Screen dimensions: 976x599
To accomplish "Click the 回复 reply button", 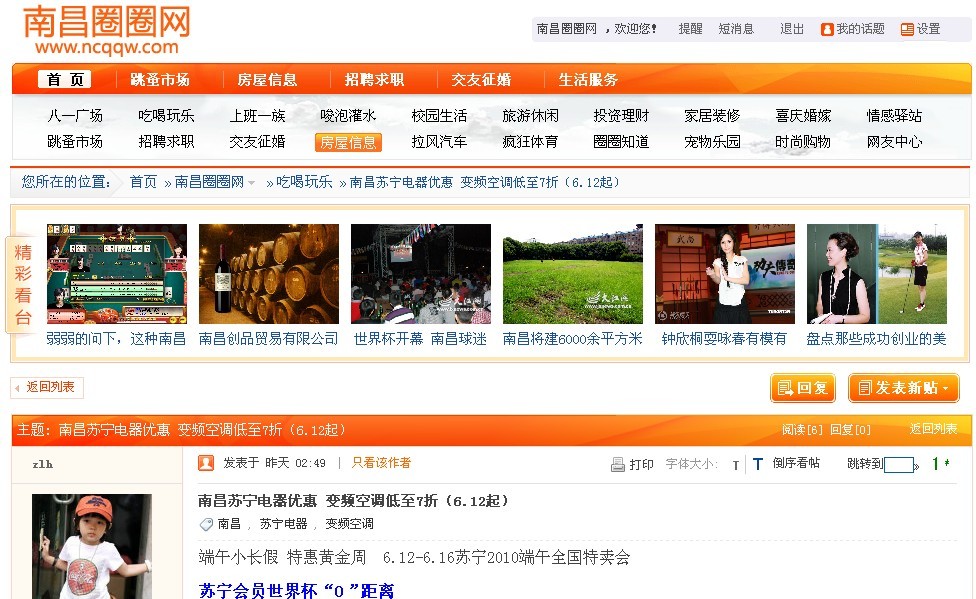I will click(x=802, y=388).
